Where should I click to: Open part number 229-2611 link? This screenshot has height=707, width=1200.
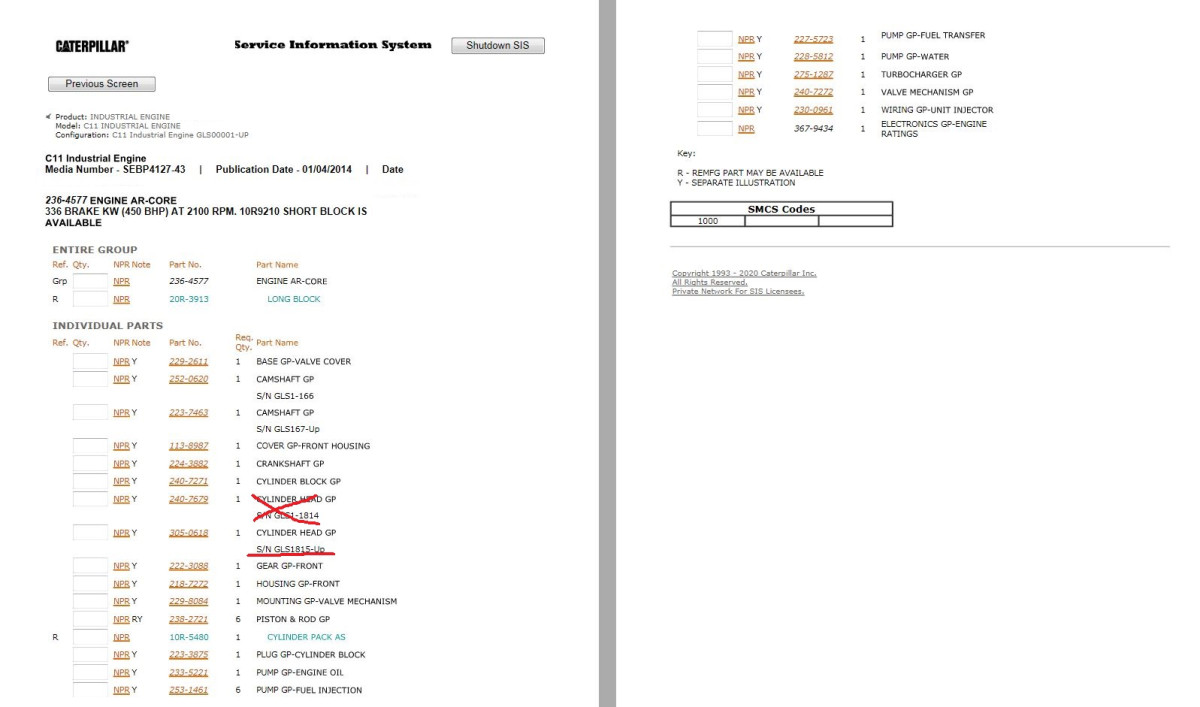pos(189,361)
